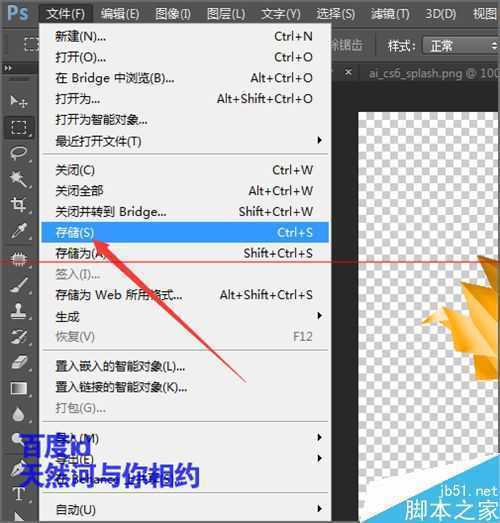Select the Crop tool
Viewport: 500px width, 523px height.
pos(18,204)
